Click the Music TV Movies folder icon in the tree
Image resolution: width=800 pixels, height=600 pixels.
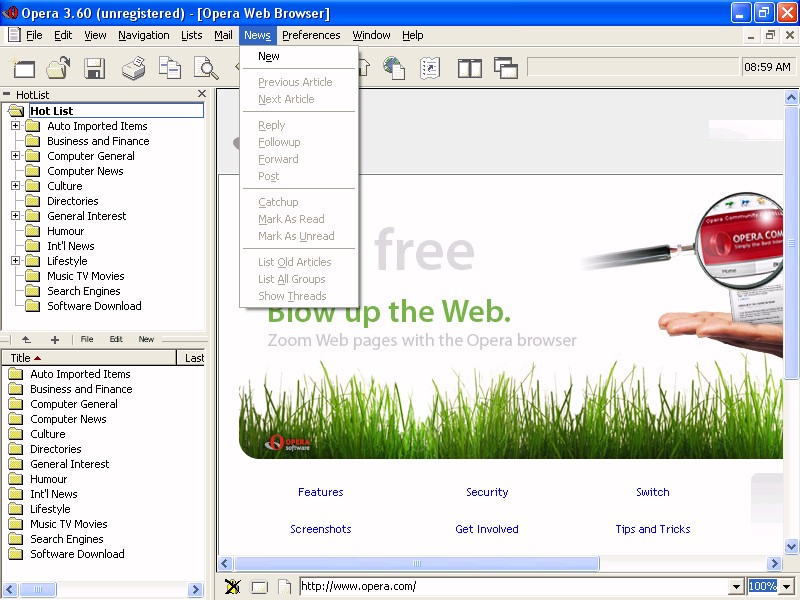pyautogui.click(x=33, y=276)
